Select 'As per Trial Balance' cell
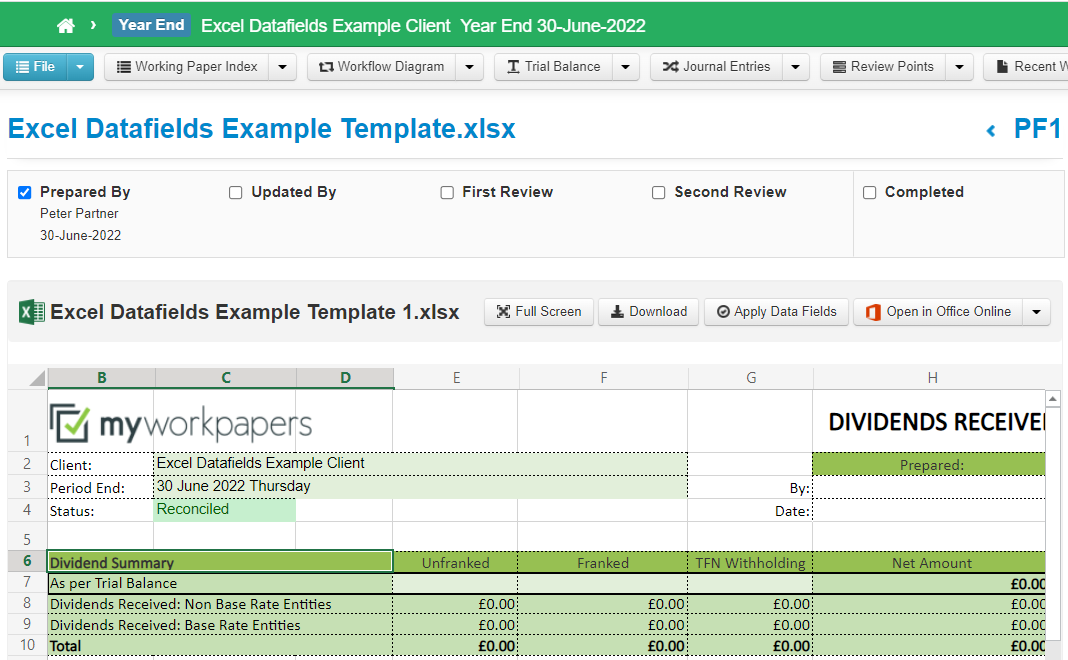Viewport: 1068px width, 660px height. (x=220, y=583)
